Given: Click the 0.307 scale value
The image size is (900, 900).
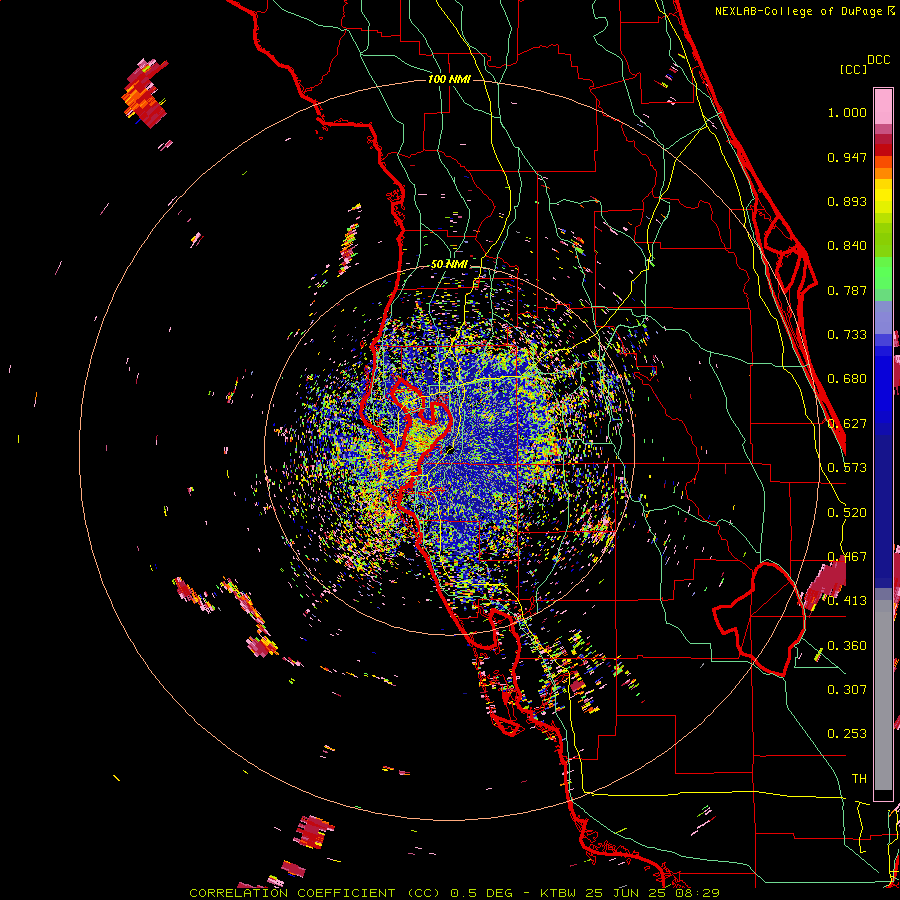Looking at the screenshot, I should coord(847,689).
